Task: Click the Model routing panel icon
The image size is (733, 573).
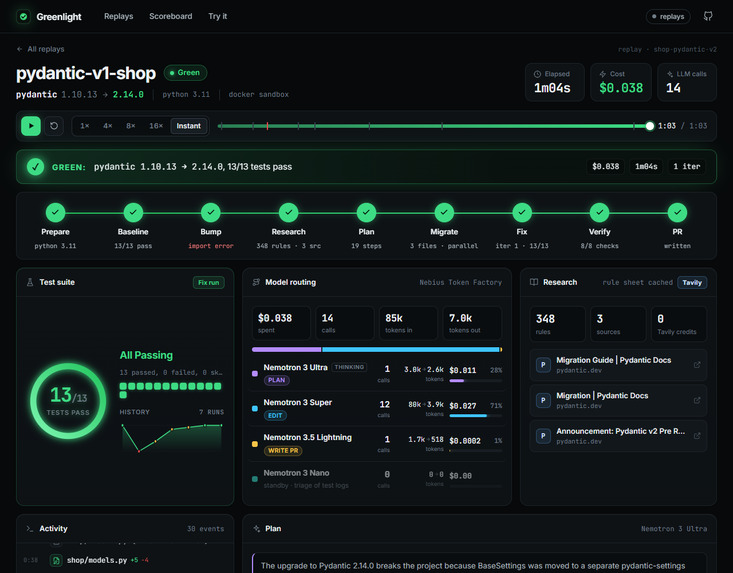Action: [256, 282]
